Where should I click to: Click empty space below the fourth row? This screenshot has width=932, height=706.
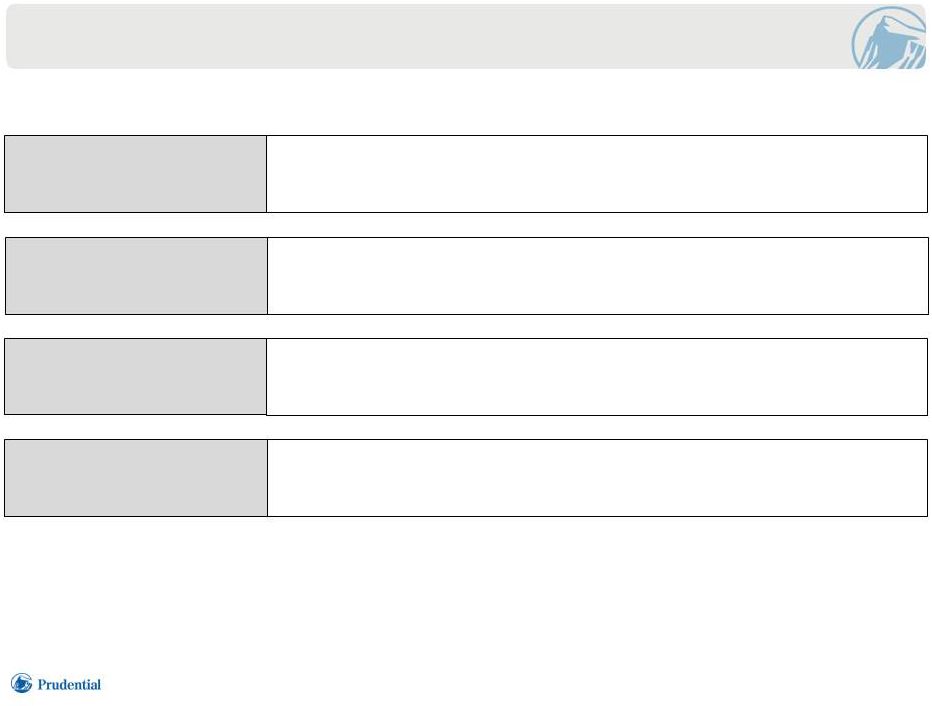466,591
